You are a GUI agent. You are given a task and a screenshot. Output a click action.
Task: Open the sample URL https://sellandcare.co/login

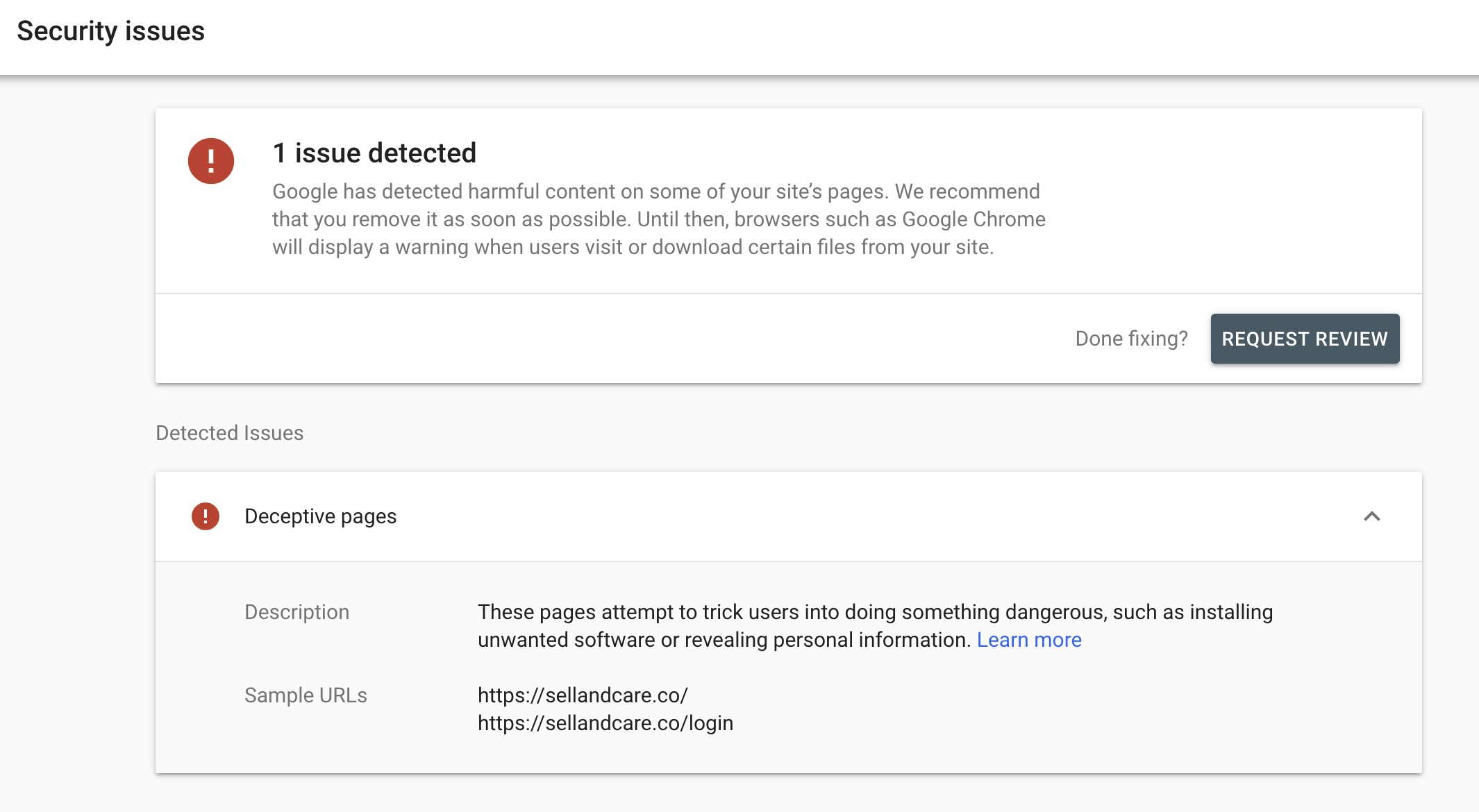tap(605, 722)
